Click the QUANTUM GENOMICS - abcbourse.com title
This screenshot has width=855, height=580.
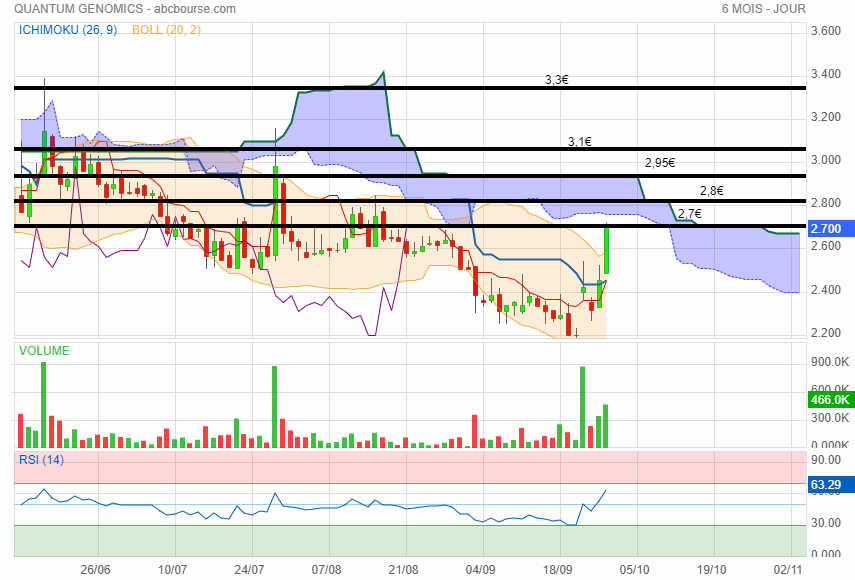point(125,9)
